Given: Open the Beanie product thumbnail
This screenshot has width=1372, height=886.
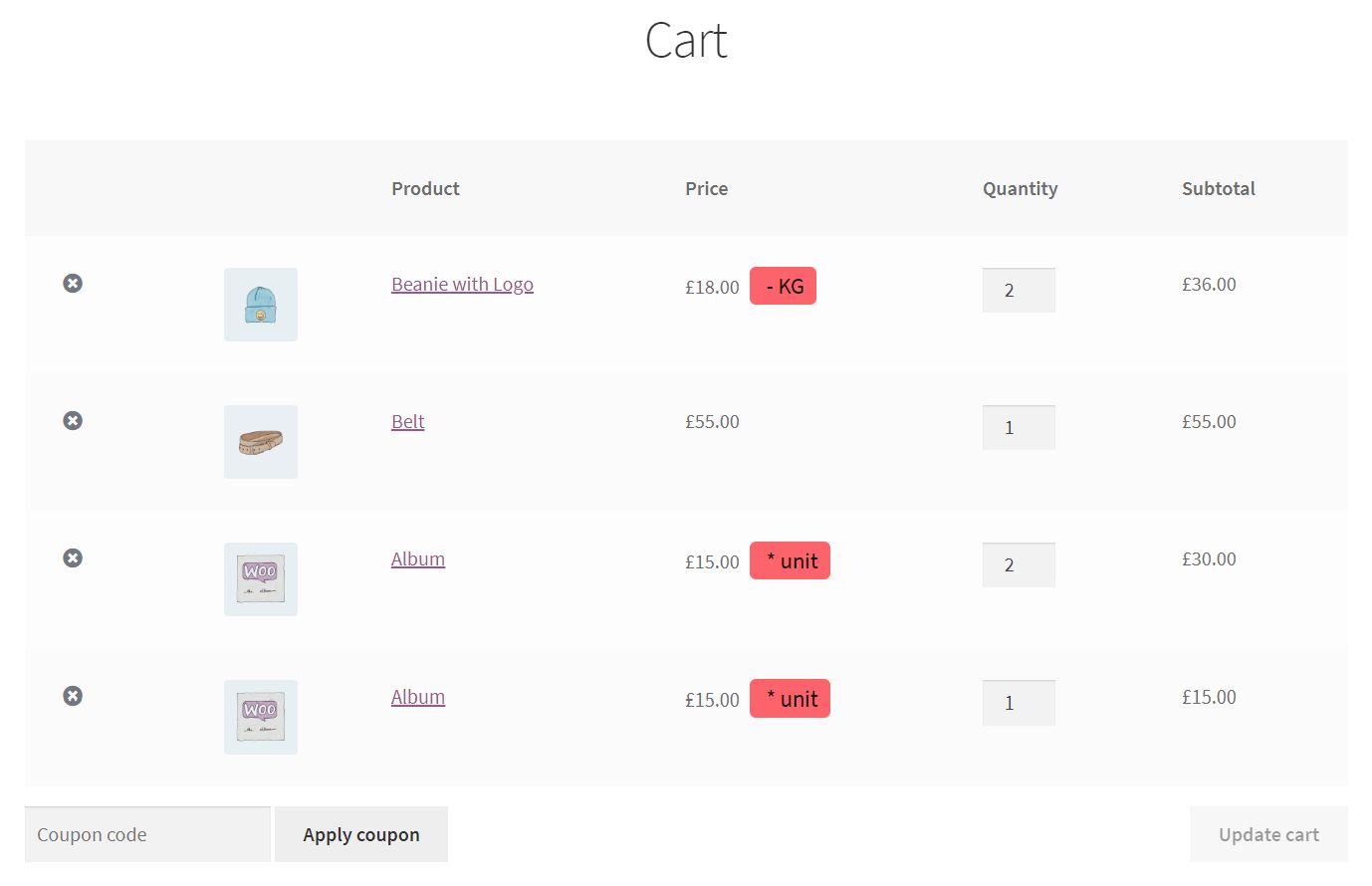Looking at the screenshot, I should pos(261,305).
